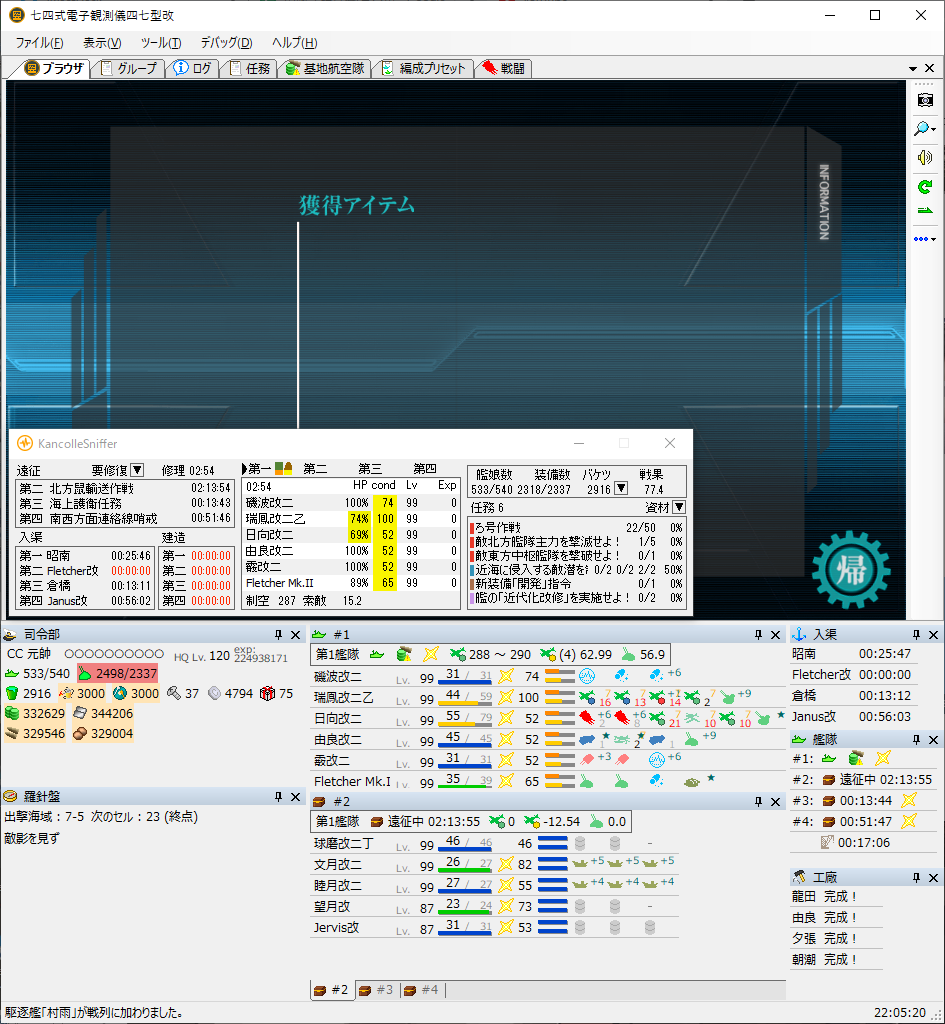Image resolution: width=945 pixels, height=1024 pixels.
Task: Open the 資材 materials dropdown
Action: click(679, 507)
